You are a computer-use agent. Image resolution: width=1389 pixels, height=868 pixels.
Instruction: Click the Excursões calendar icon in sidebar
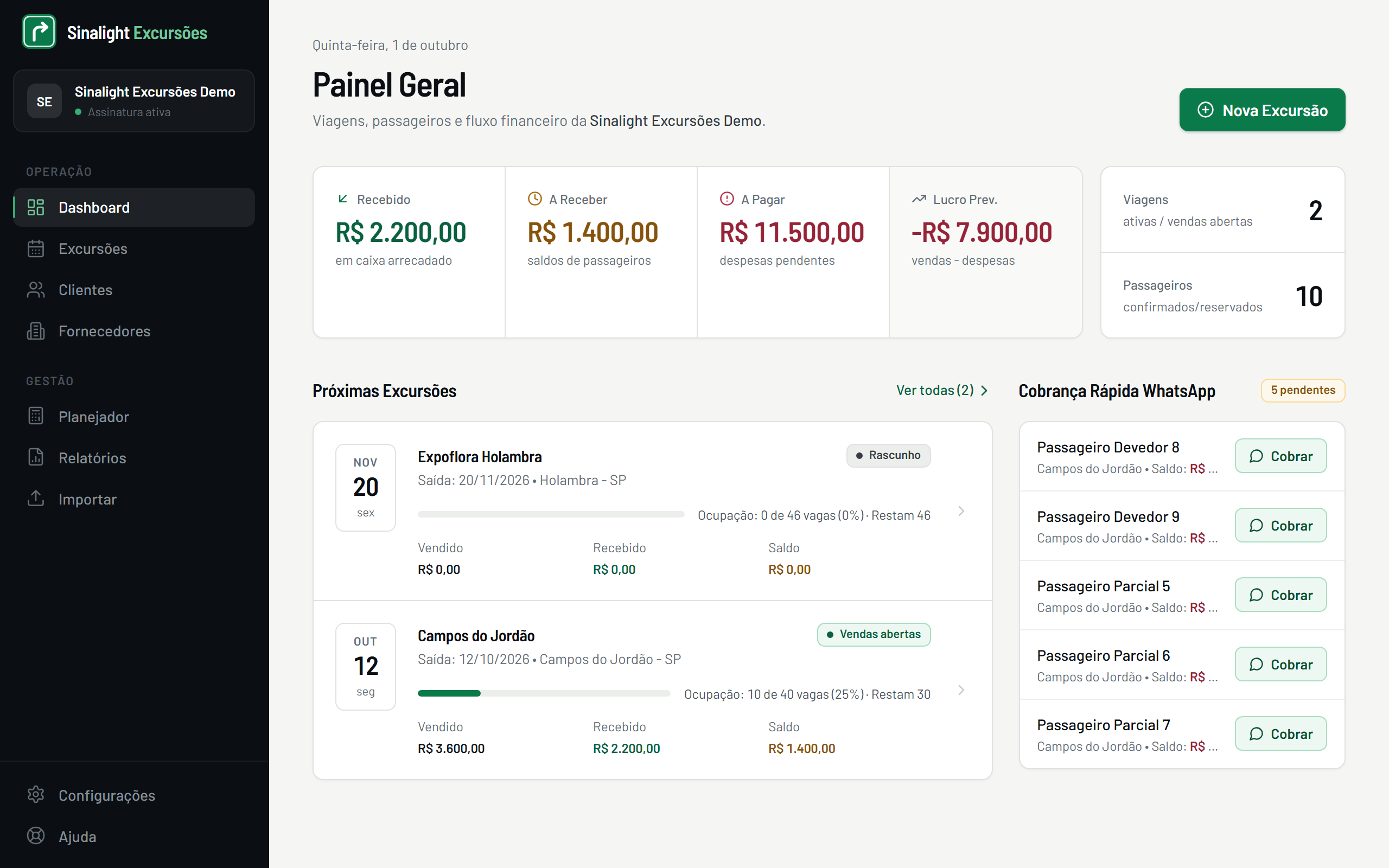tap(36, 248)
